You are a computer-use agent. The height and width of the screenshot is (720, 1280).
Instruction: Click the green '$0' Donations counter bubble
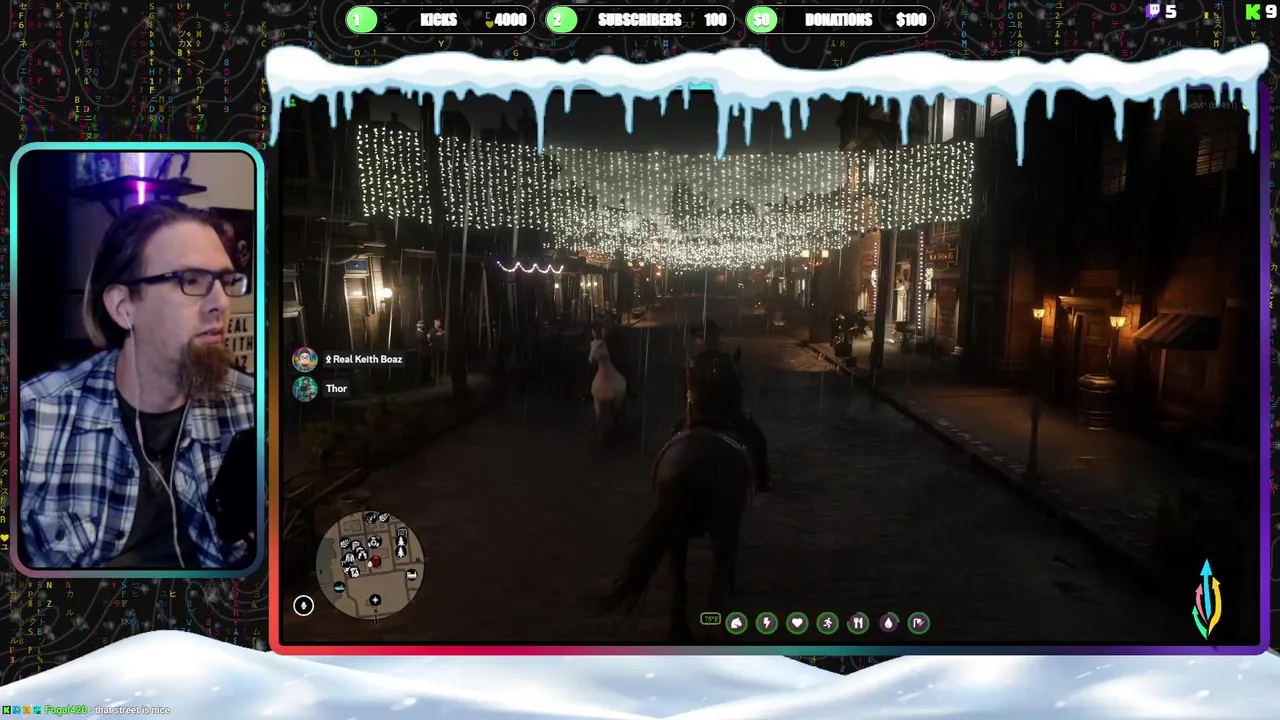coord(762,20)
